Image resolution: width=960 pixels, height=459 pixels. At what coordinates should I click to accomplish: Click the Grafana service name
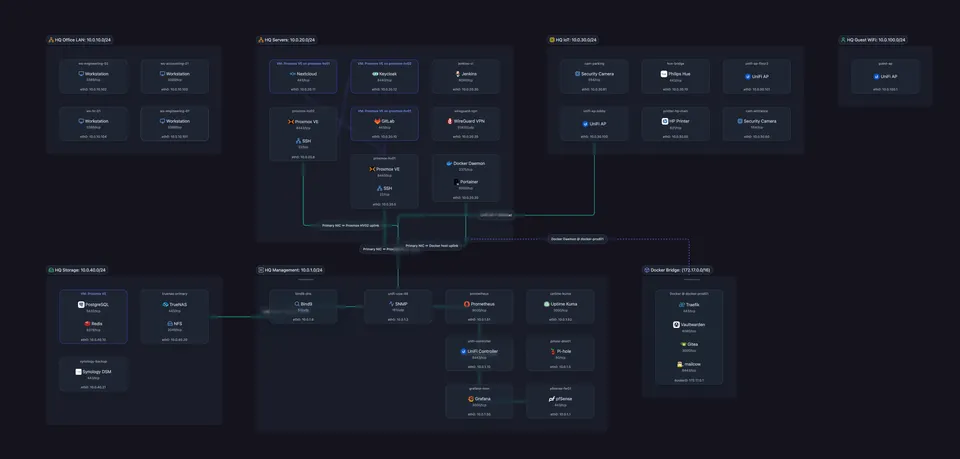pos(483,399)
